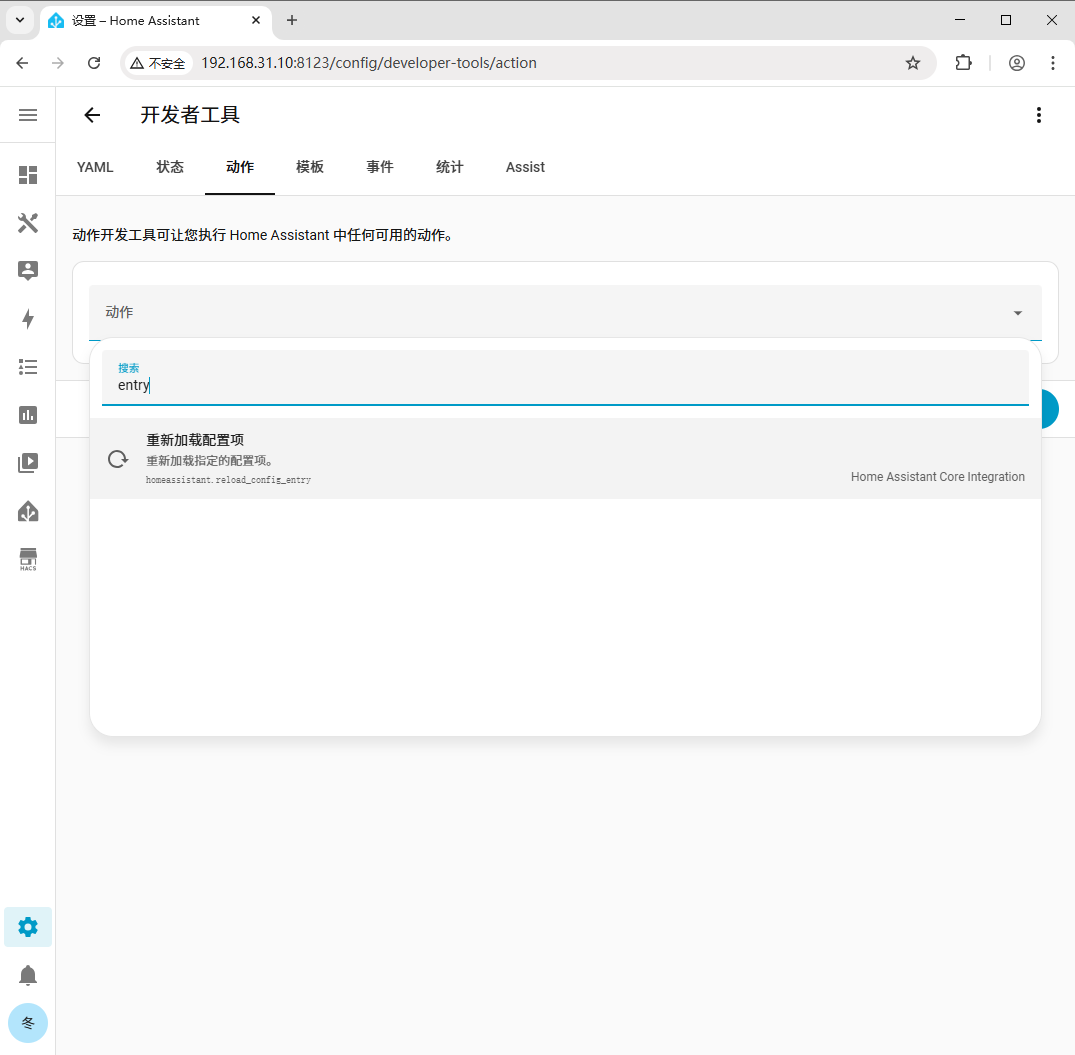Viewport: 1075px width, 1055px height.
Task: Switch to the 统计 tab
Action: coord(450,167)
